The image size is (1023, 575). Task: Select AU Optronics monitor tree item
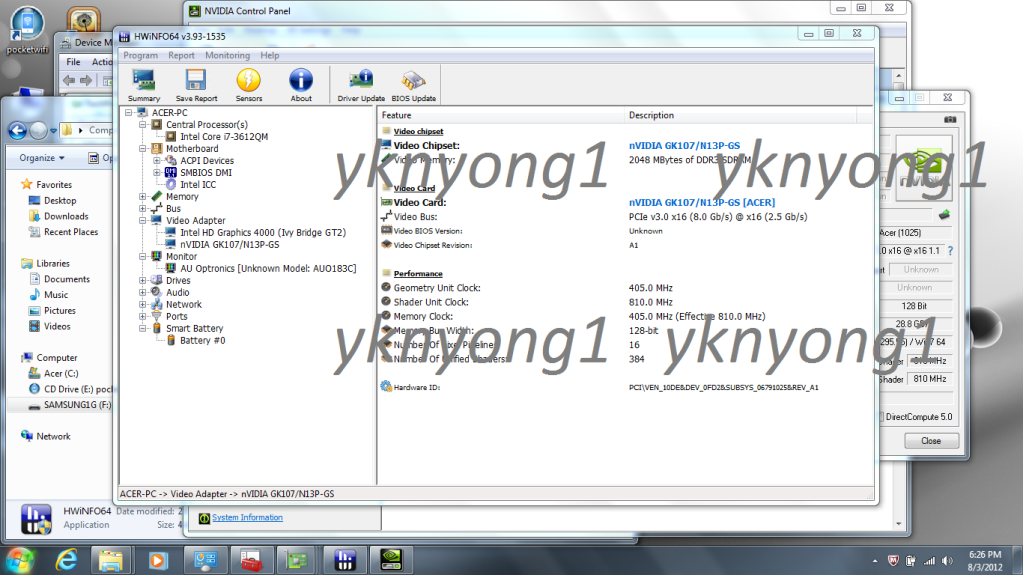pos(268,268)
